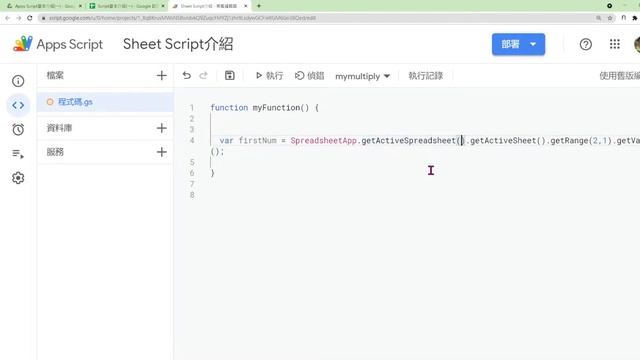Go forward in browser history
This screenshot has height=360, width=640.
click(x=19, y=18)
